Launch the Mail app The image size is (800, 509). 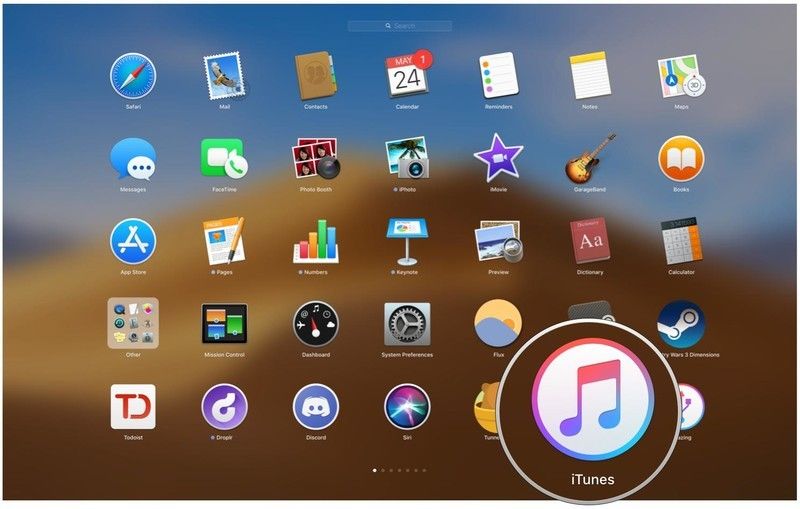224,77
